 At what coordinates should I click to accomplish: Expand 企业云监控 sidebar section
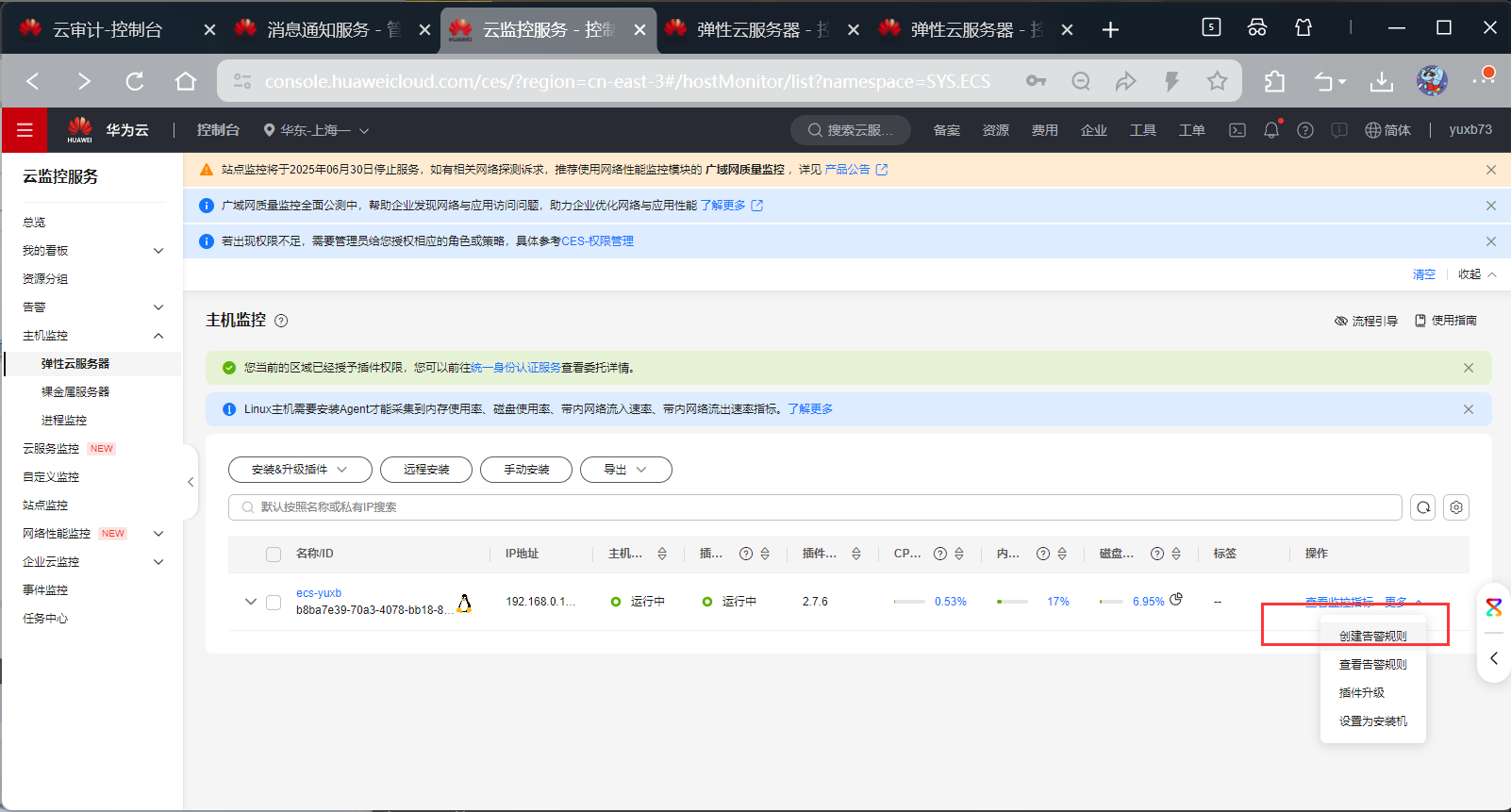tap(158, 562)
